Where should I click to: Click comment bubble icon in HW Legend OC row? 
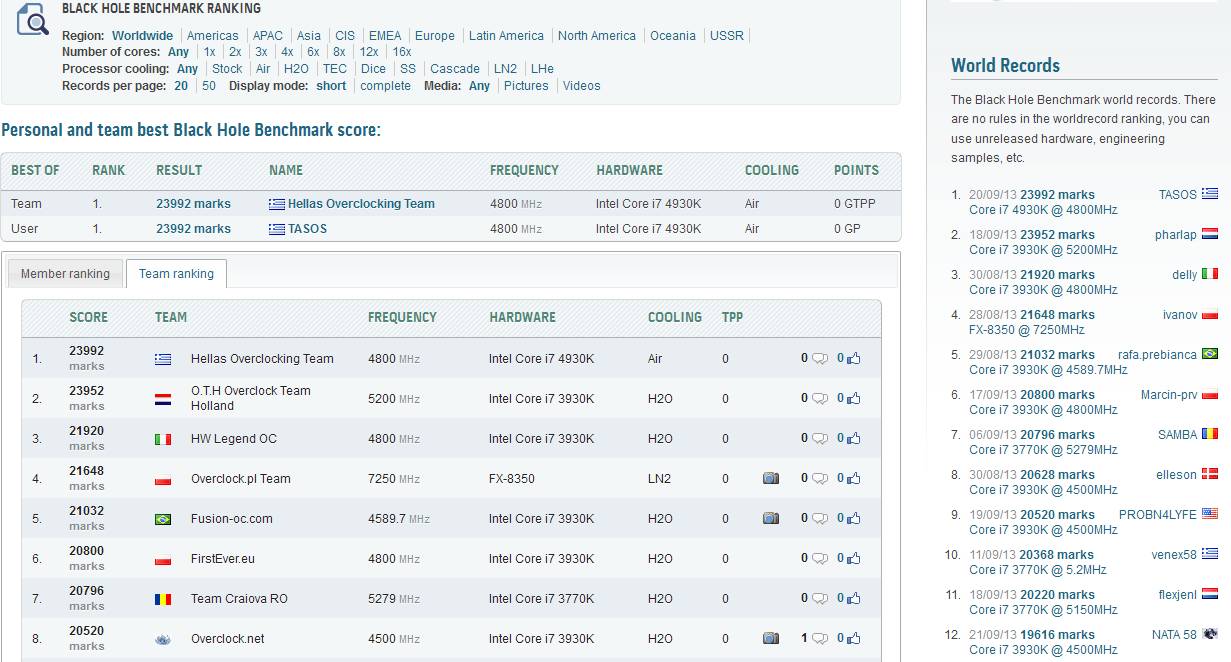click(820, 439)
